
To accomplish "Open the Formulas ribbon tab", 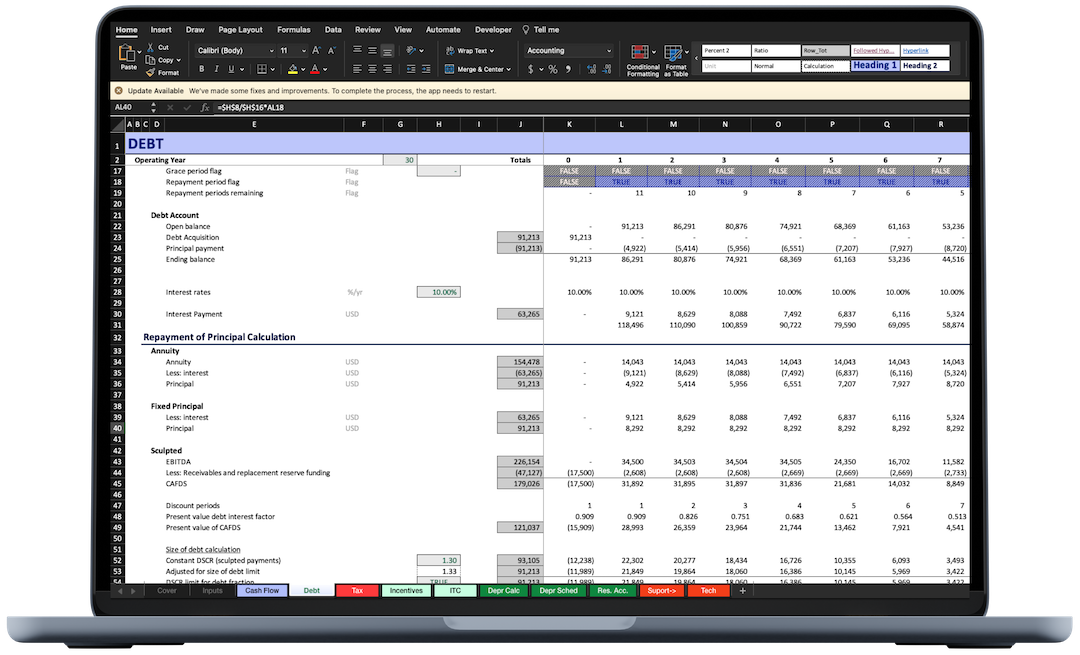I will click(293, 30).
